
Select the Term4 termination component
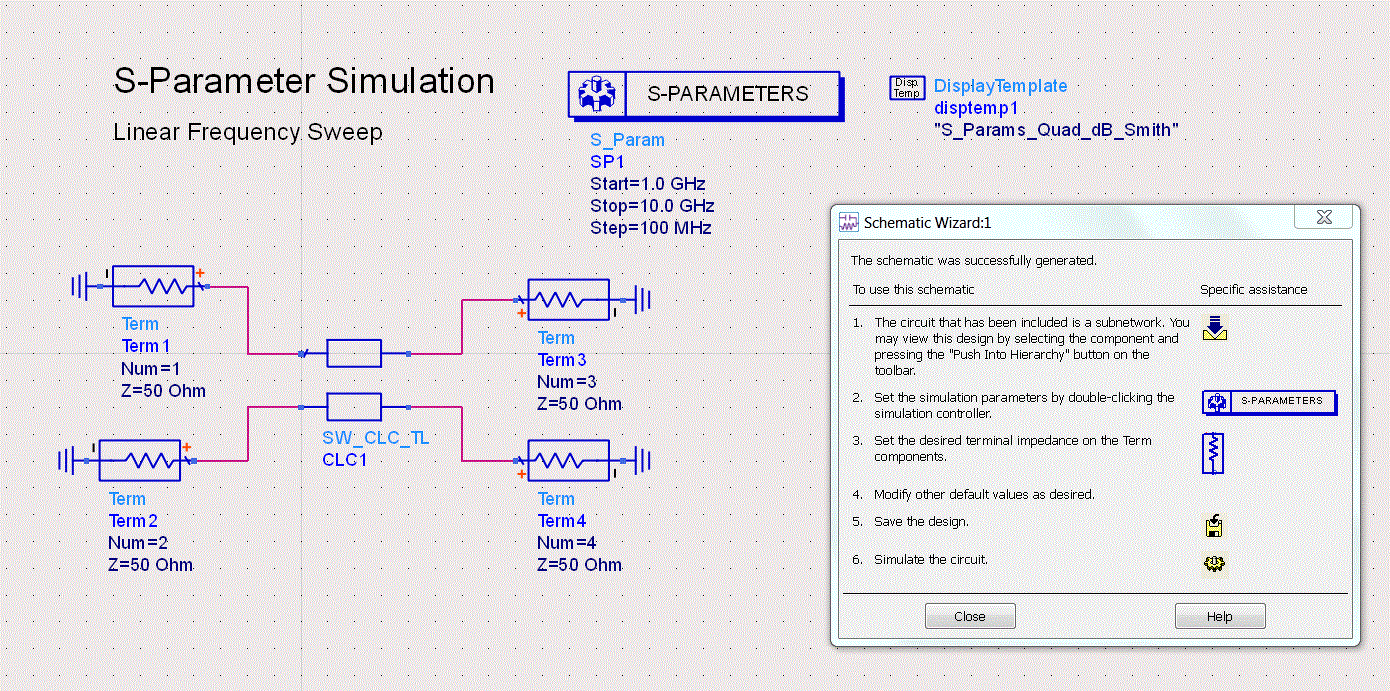tap(568, 461)
